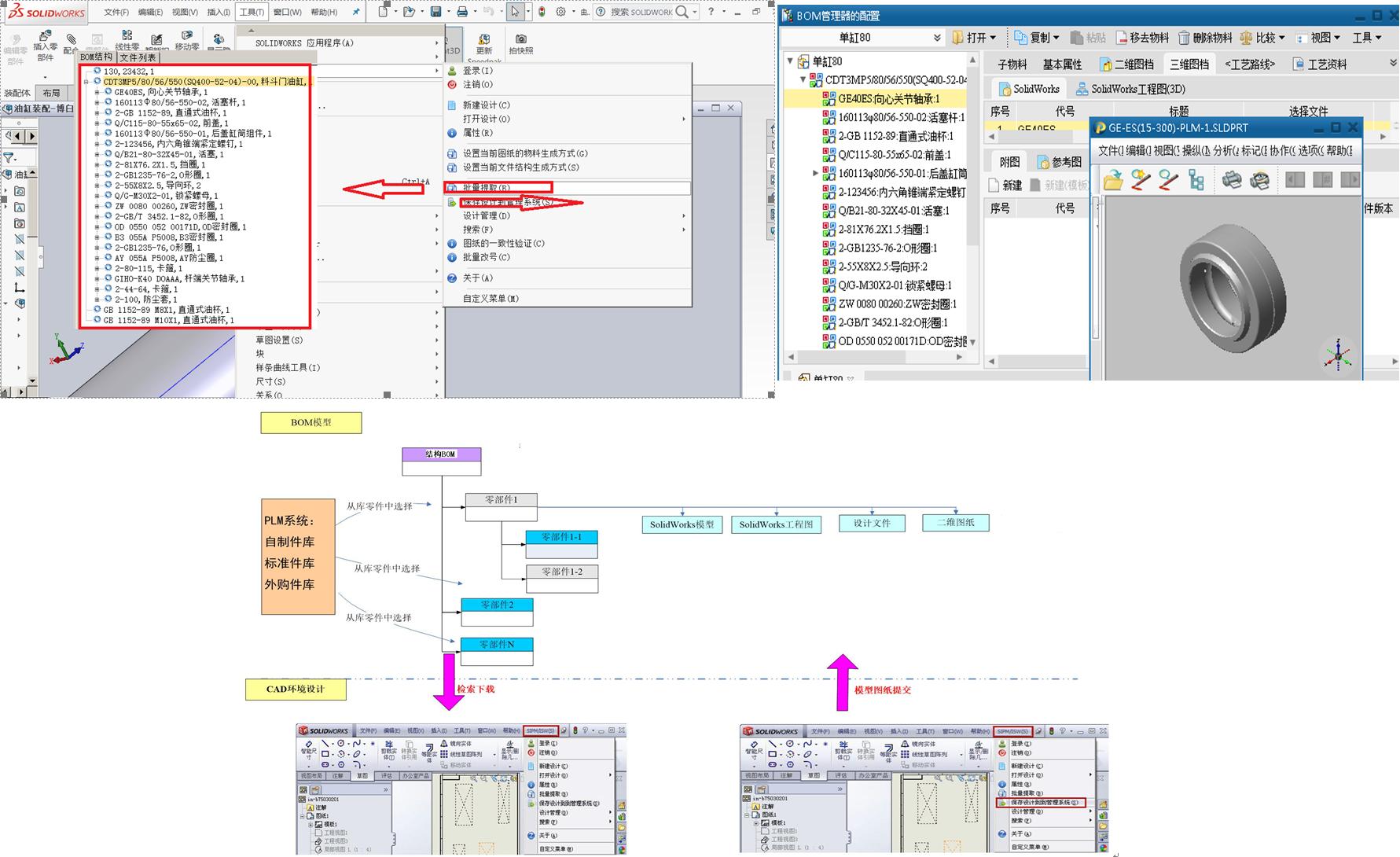Select Q/G-M30X2-01:锁紧螺母:1 tree row
Viewport: 1400px width, 857px height.
tap(887, 285)
